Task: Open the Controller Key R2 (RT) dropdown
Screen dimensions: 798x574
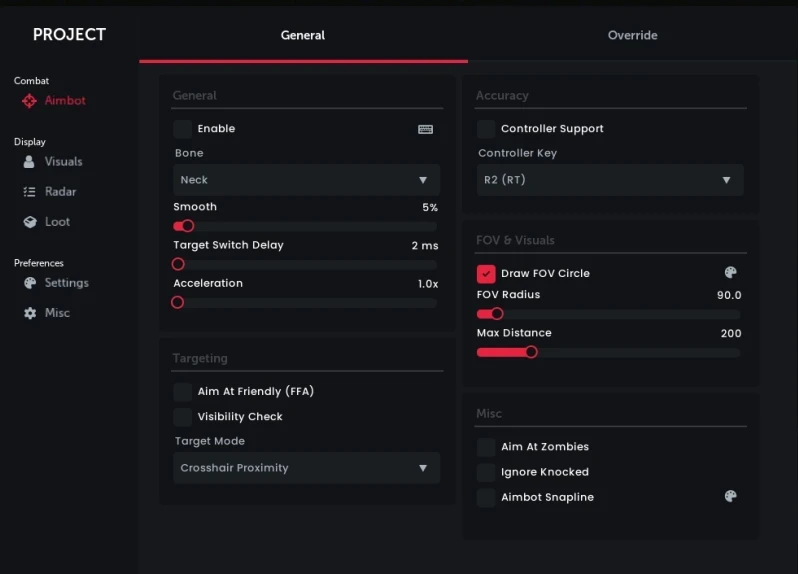Action: pyautogui.click(x=610, y=180)
